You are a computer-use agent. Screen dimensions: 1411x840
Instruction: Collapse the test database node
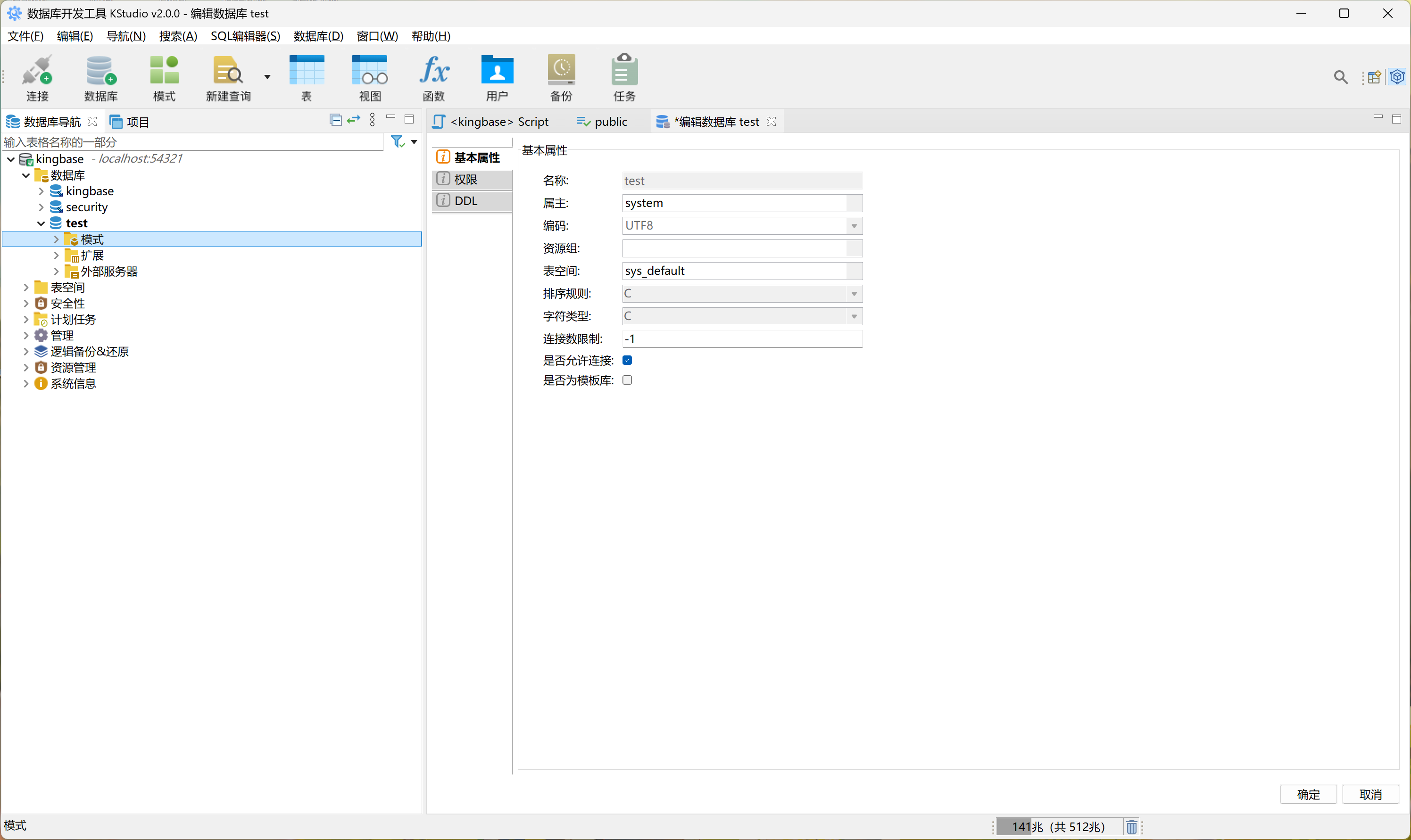pos(41,223)
